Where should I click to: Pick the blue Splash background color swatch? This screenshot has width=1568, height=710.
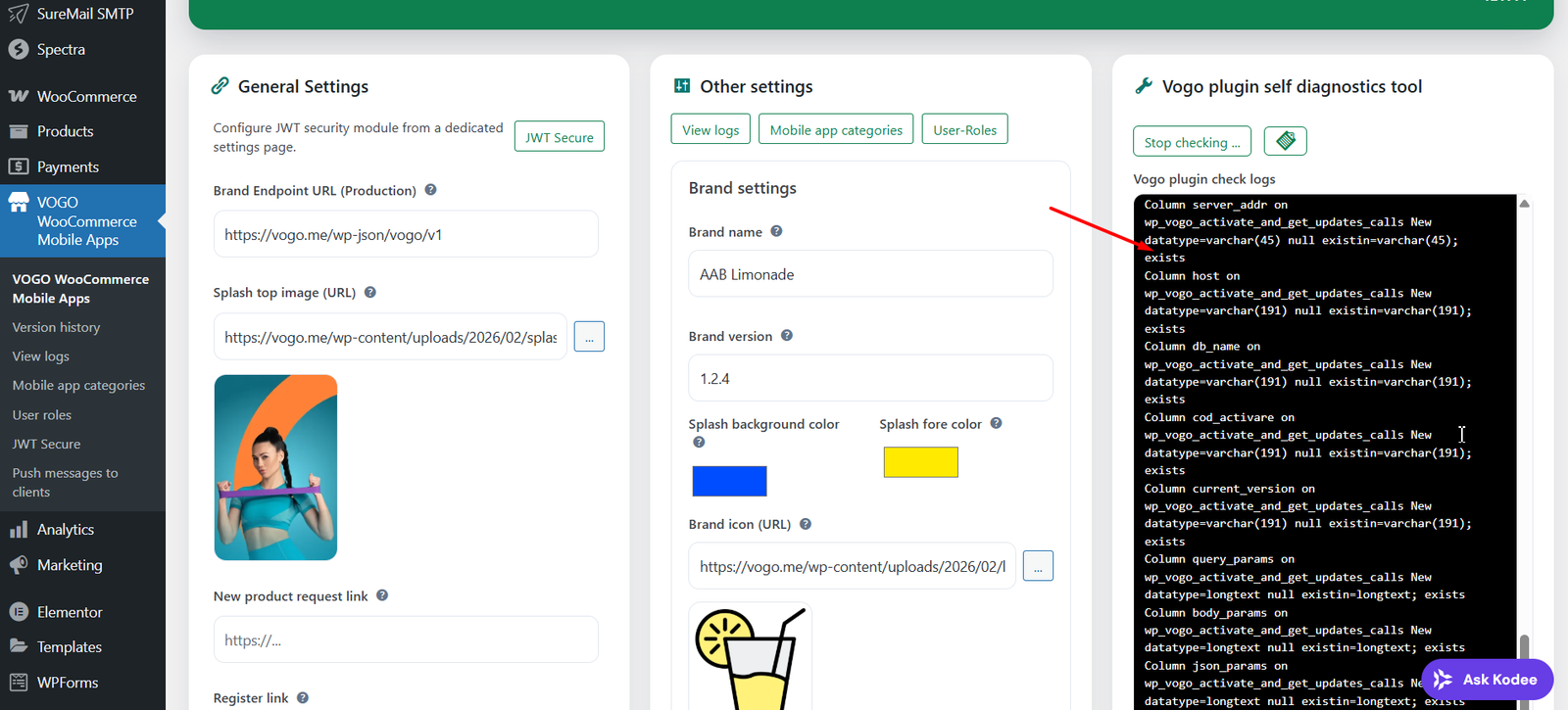[729, 481]
